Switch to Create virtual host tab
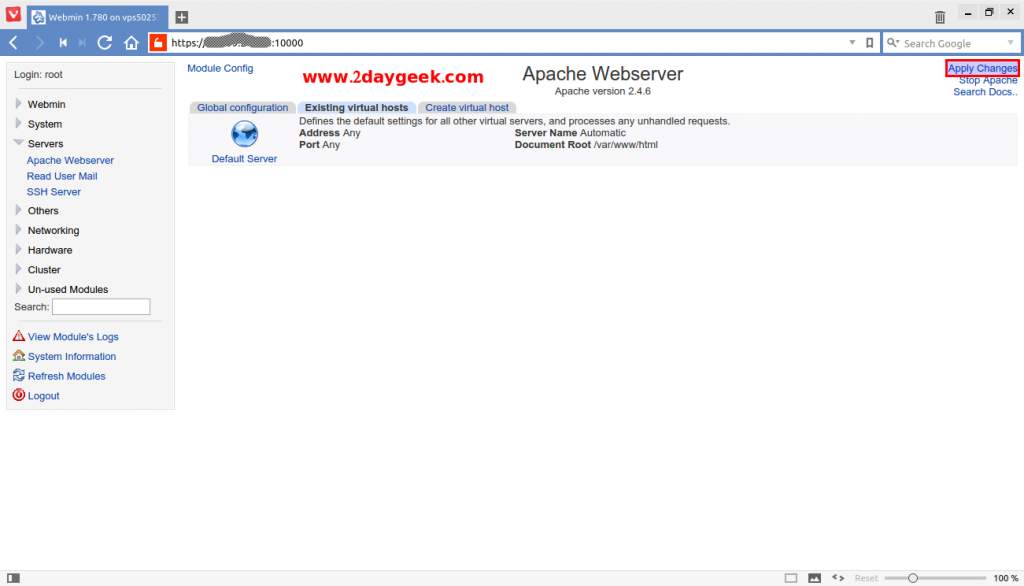This screenshot has width=1024, height=586. [x=467, y=107]
